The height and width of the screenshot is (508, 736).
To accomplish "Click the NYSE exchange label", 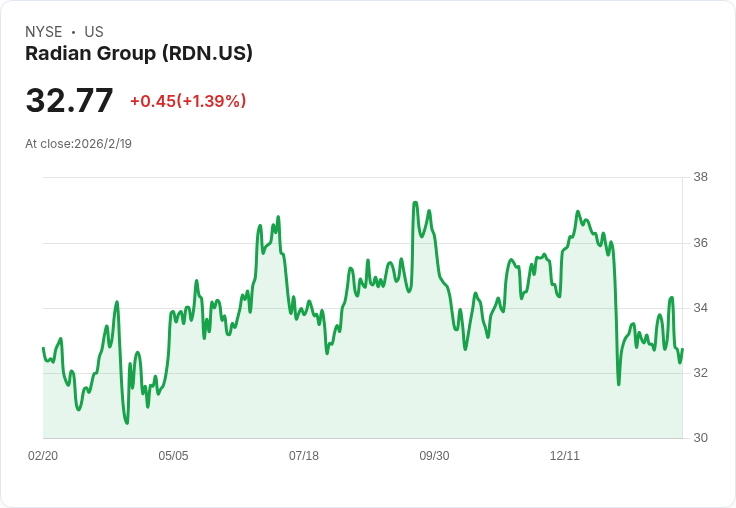I will coord(44,32).
